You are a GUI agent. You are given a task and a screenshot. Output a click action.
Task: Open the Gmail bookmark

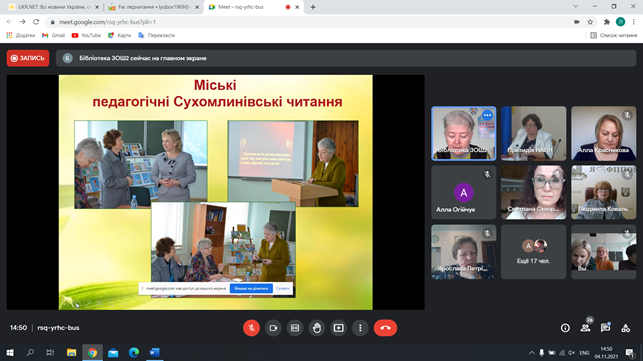point(53,35)
